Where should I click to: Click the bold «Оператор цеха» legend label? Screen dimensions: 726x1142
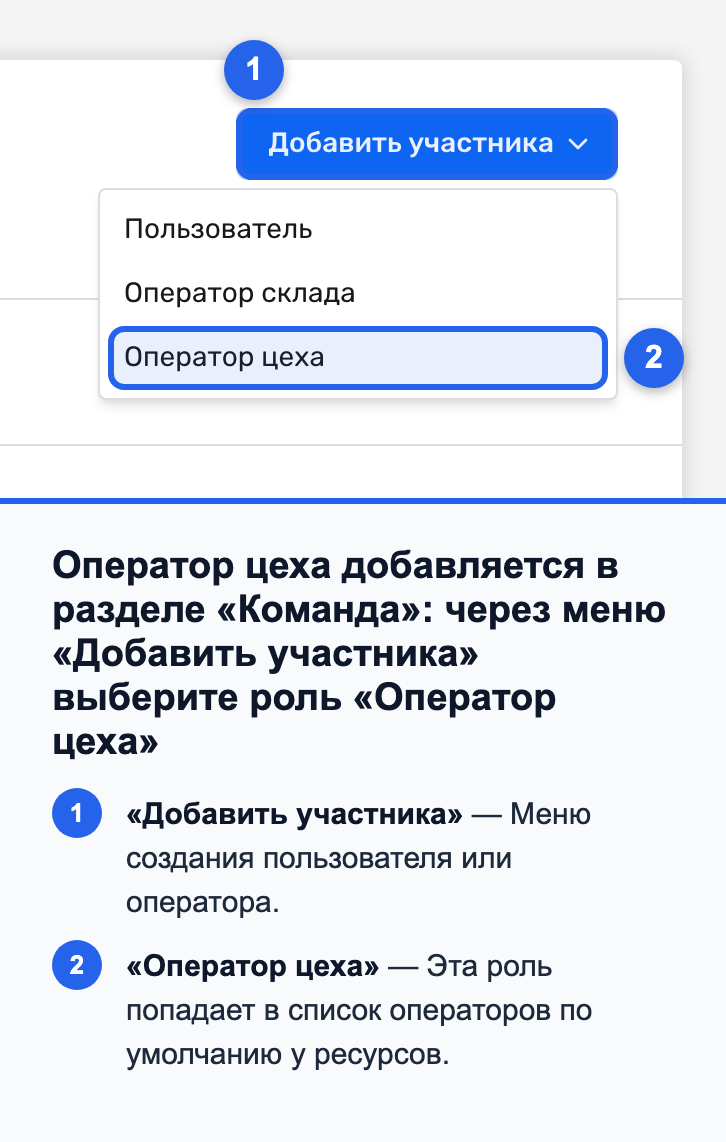point(253,966)
